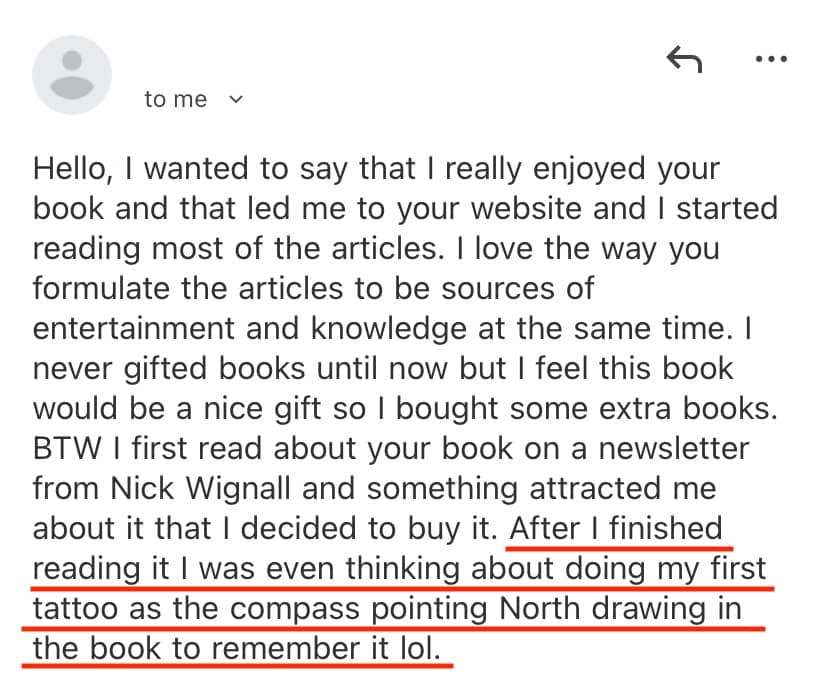
Task: Click the reply arrow icon
Action: (684, 61)
